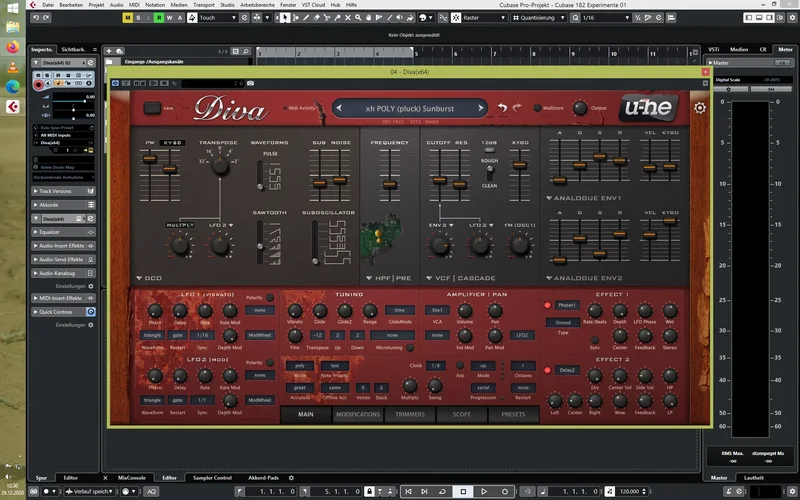
Task: Click the record enable button in Inspector
Action: point(39,85)
